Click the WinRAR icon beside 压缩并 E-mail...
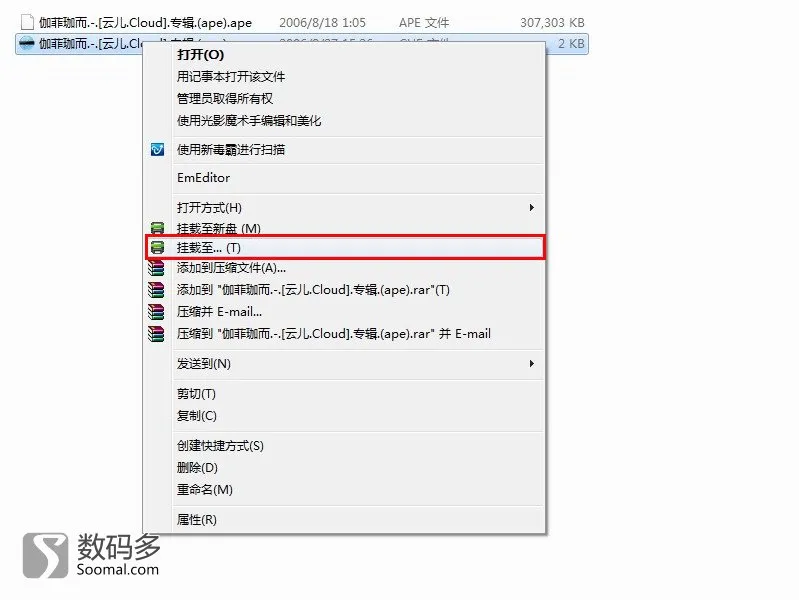 click(x=156, y=311)
